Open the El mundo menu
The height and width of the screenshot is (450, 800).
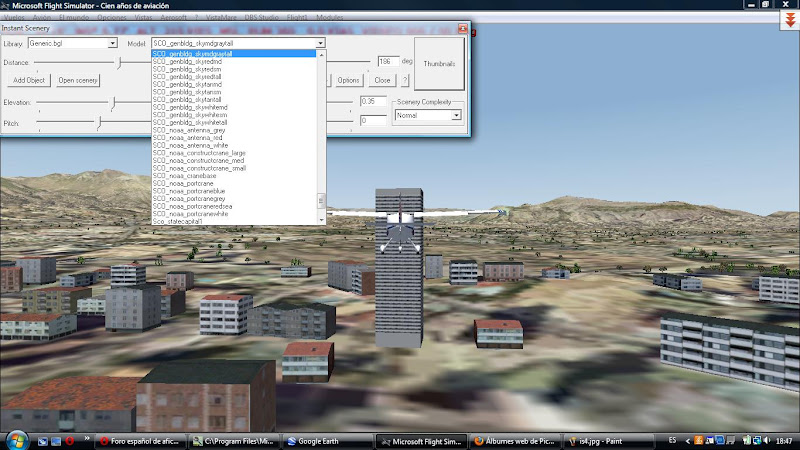pyautogui.click(x=74, y=17)
